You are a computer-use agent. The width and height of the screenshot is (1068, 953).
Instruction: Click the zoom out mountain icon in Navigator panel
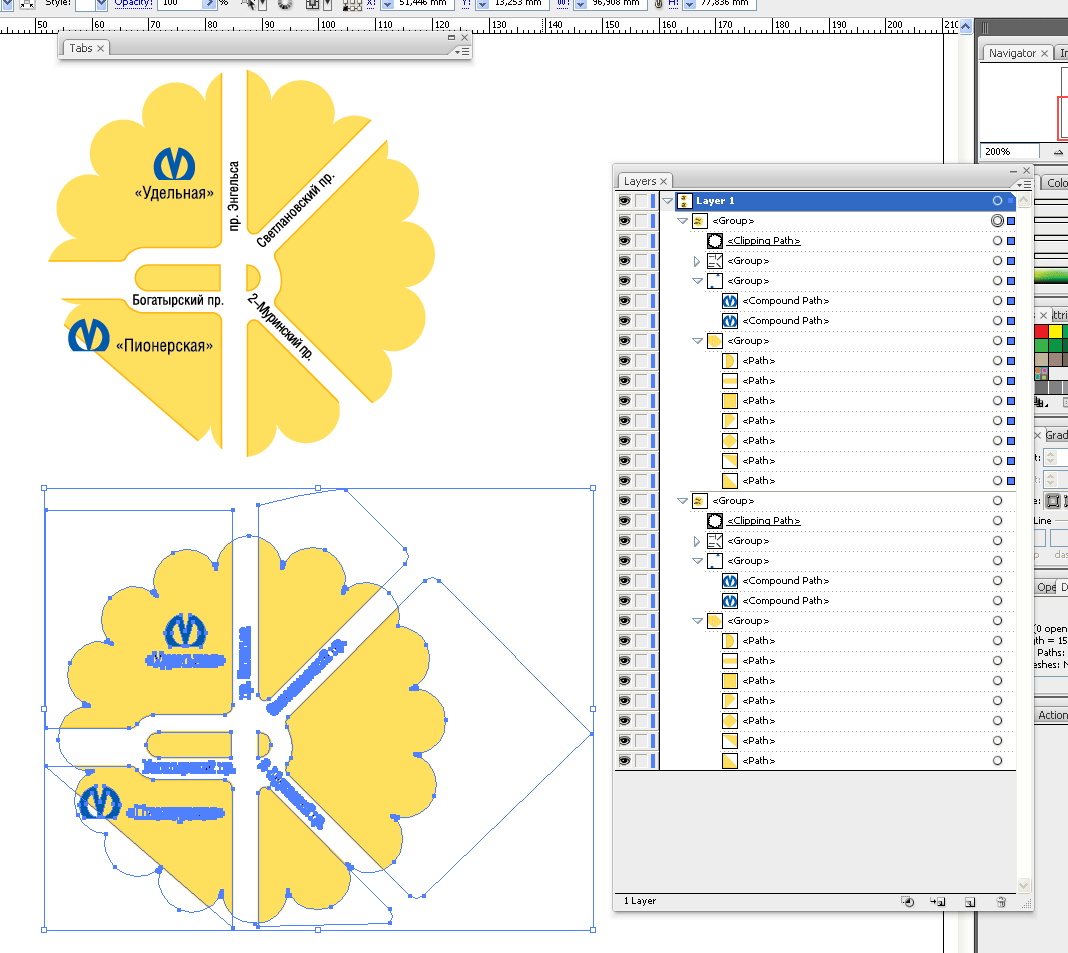(1058, 152)
